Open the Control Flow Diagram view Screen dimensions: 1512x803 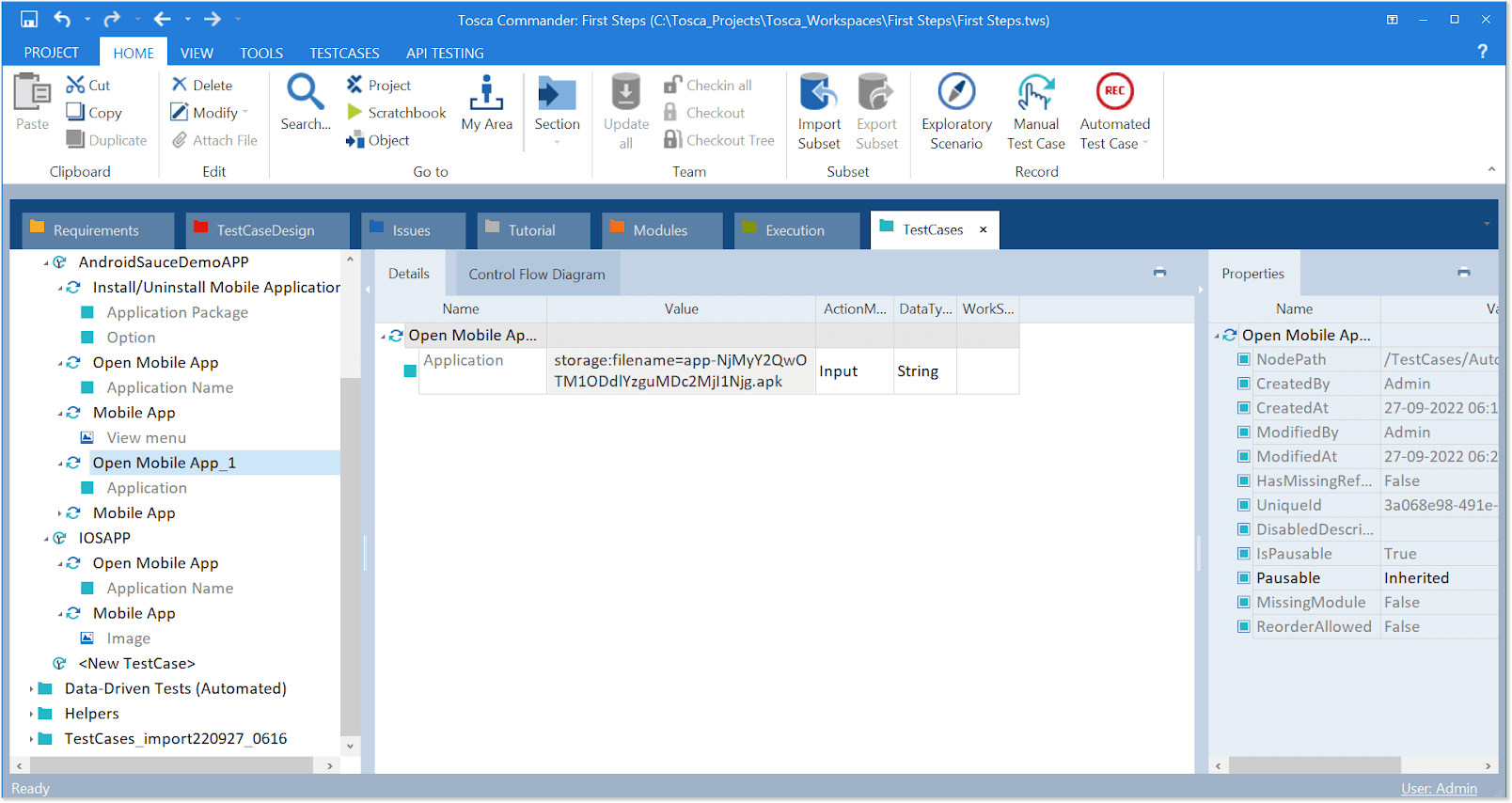[537, 275]
